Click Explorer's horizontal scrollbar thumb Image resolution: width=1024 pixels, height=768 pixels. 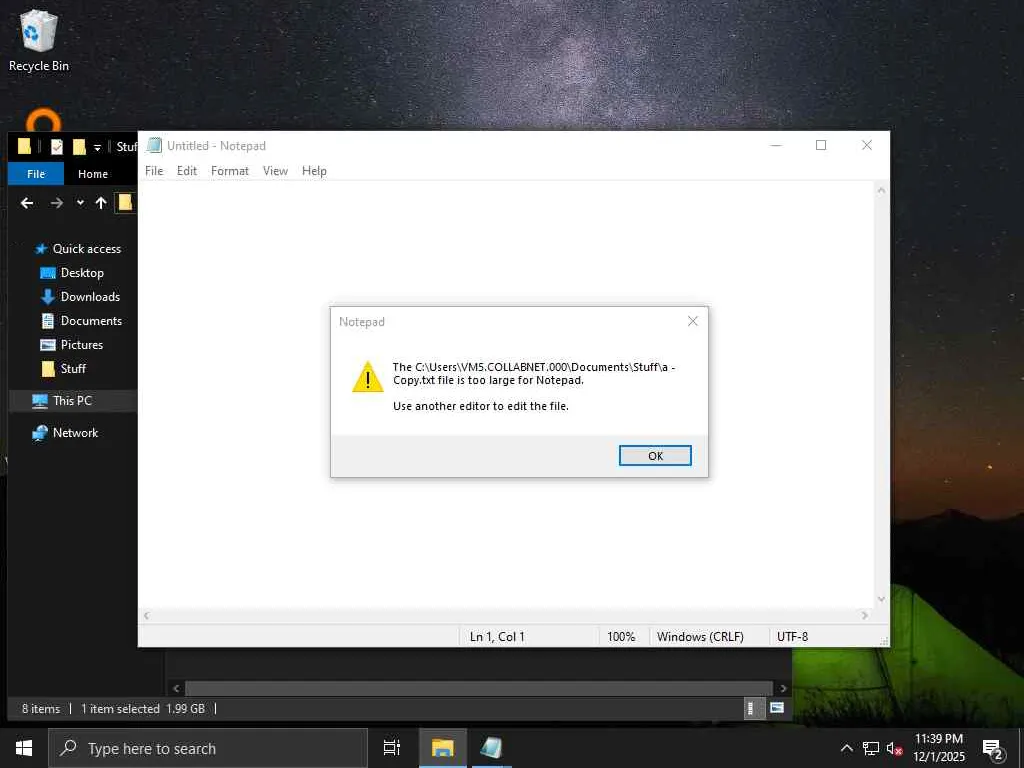[x=479, y=688]
